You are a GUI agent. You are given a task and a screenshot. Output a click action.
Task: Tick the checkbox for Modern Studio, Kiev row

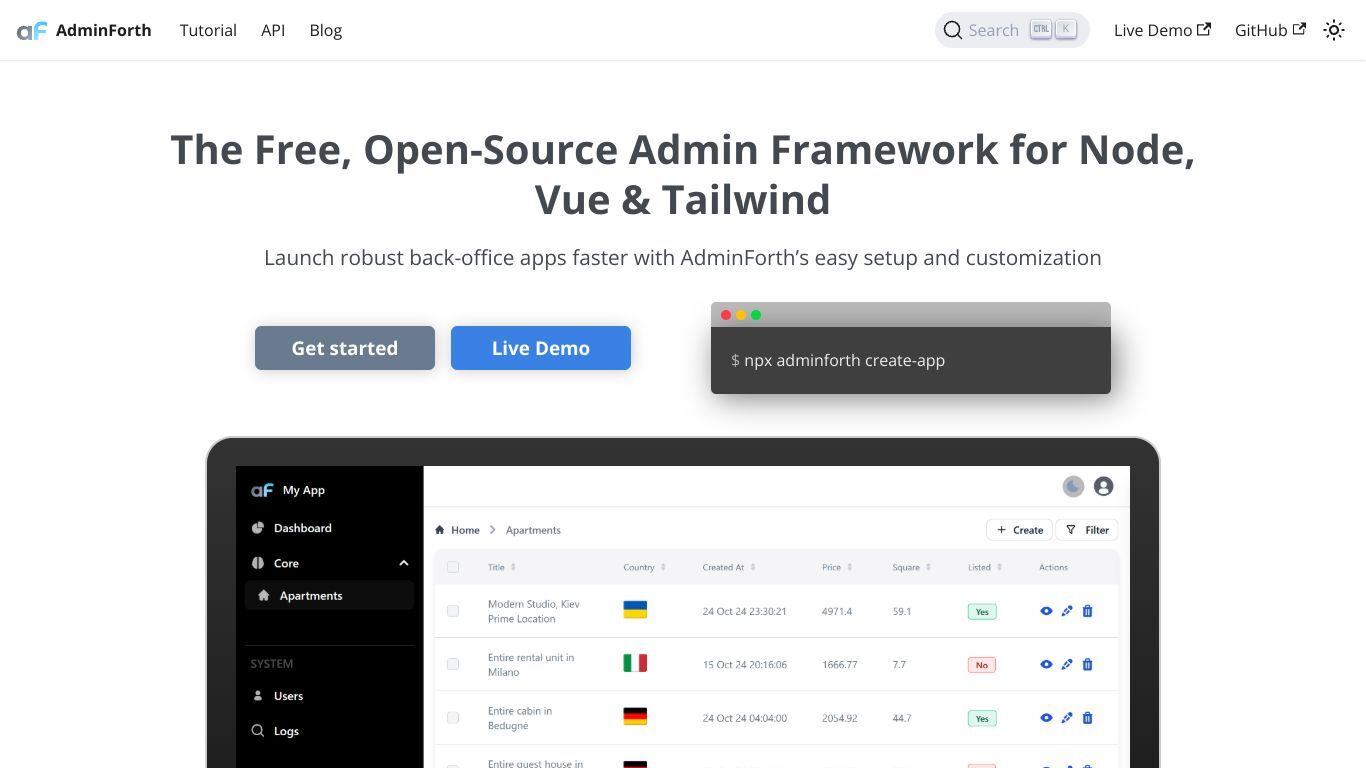pos(453,611)
